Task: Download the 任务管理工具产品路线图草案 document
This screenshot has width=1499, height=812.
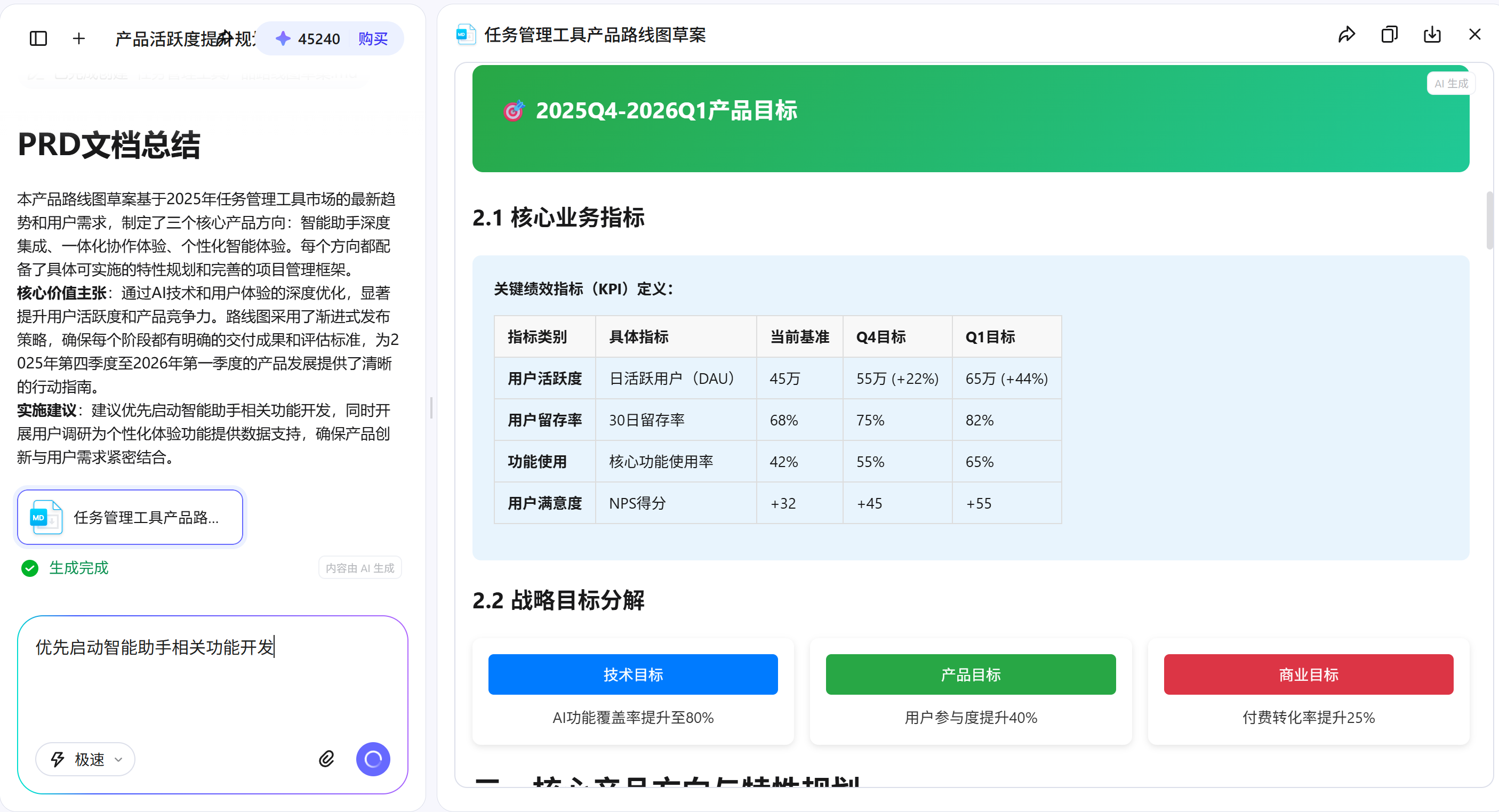Action: (x=1432, y=35)
